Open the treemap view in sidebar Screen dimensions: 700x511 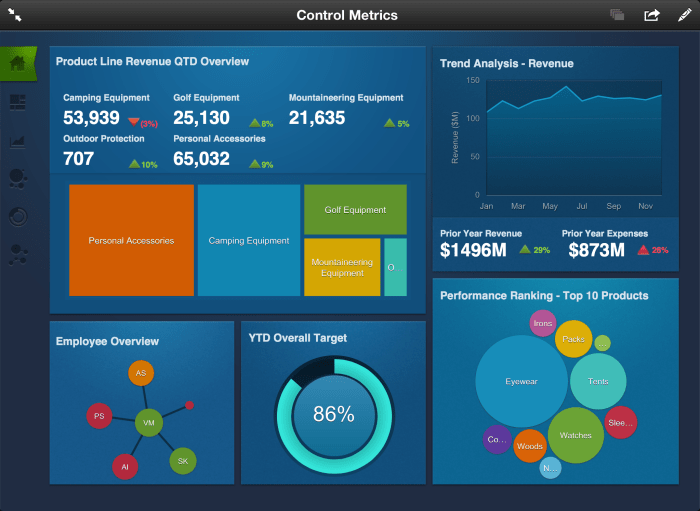pos(17,102)
